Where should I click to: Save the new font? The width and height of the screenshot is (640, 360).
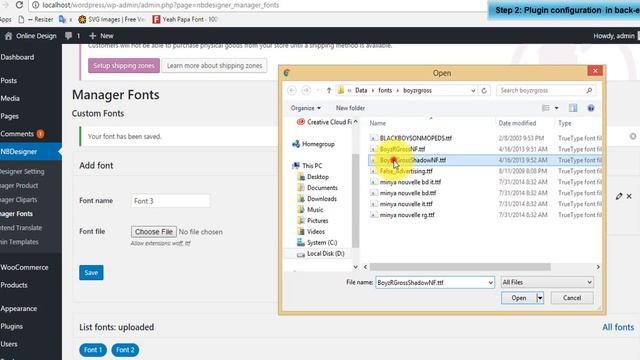[91, 273]
